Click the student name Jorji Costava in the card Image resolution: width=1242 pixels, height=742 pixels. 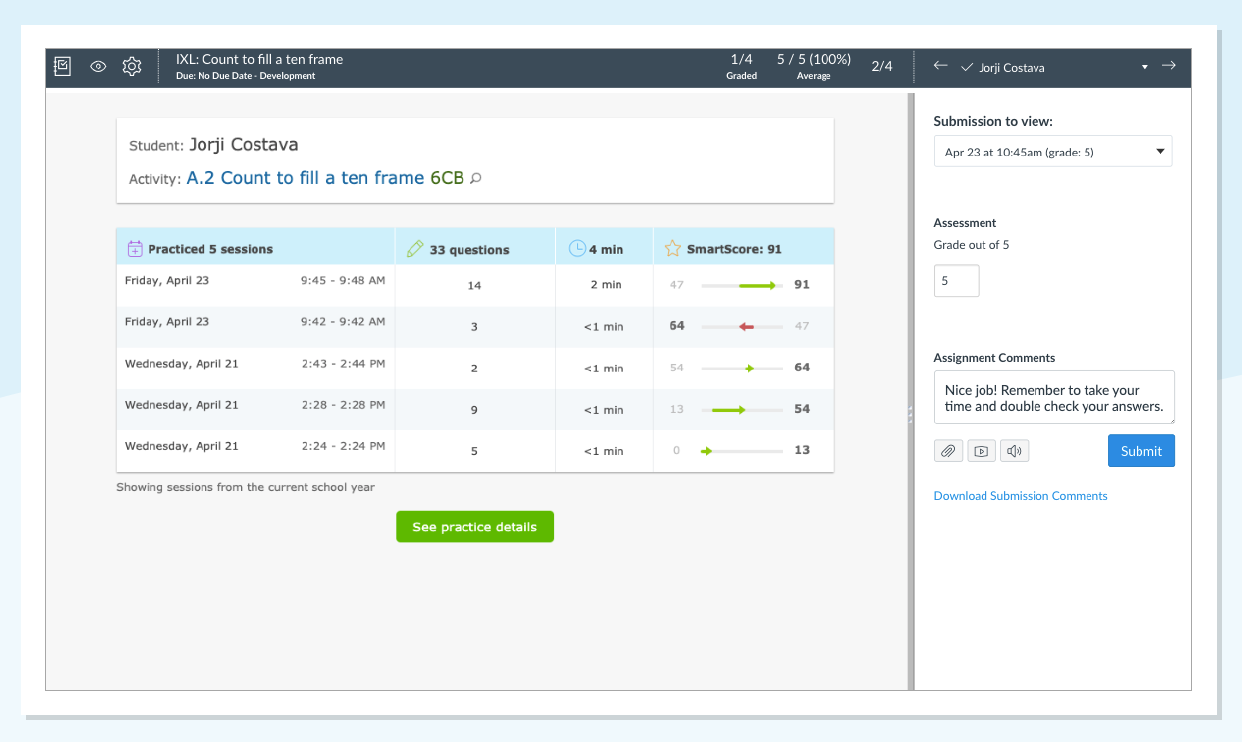(x=244, y=145)
